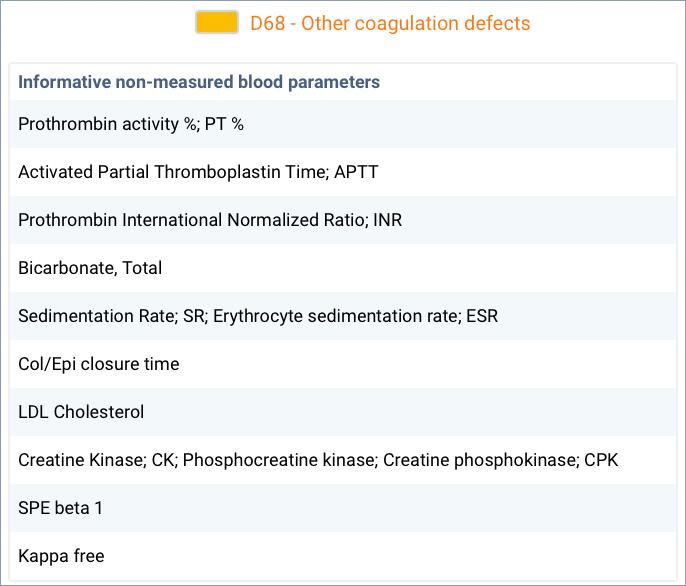Select the Kappa free row
Image resolution: width=686 pixels, height=586 pixels.
[61, 556]
